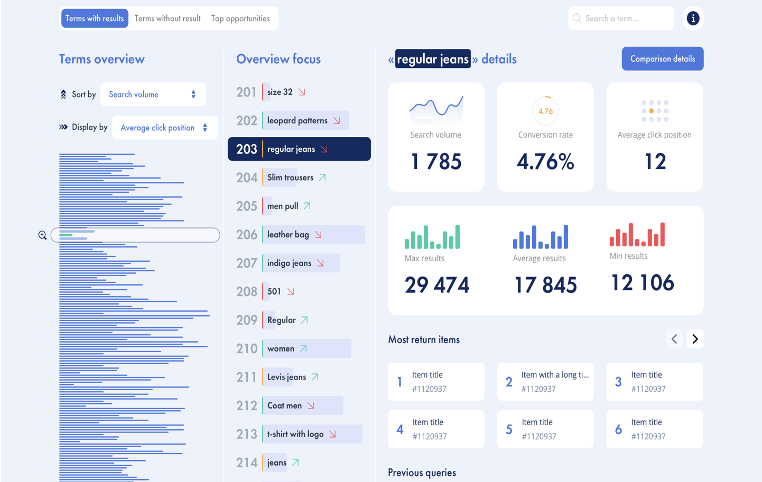Image resolution: width=762 pixels, height=482 pixels.
Task: Open the Sort by Search volume dropdown
Action: click(x=153, y=94)
